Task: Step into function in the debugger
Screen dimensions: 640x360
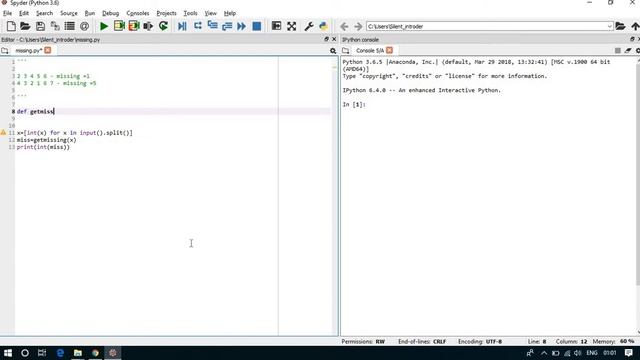Action: (212, 26)
